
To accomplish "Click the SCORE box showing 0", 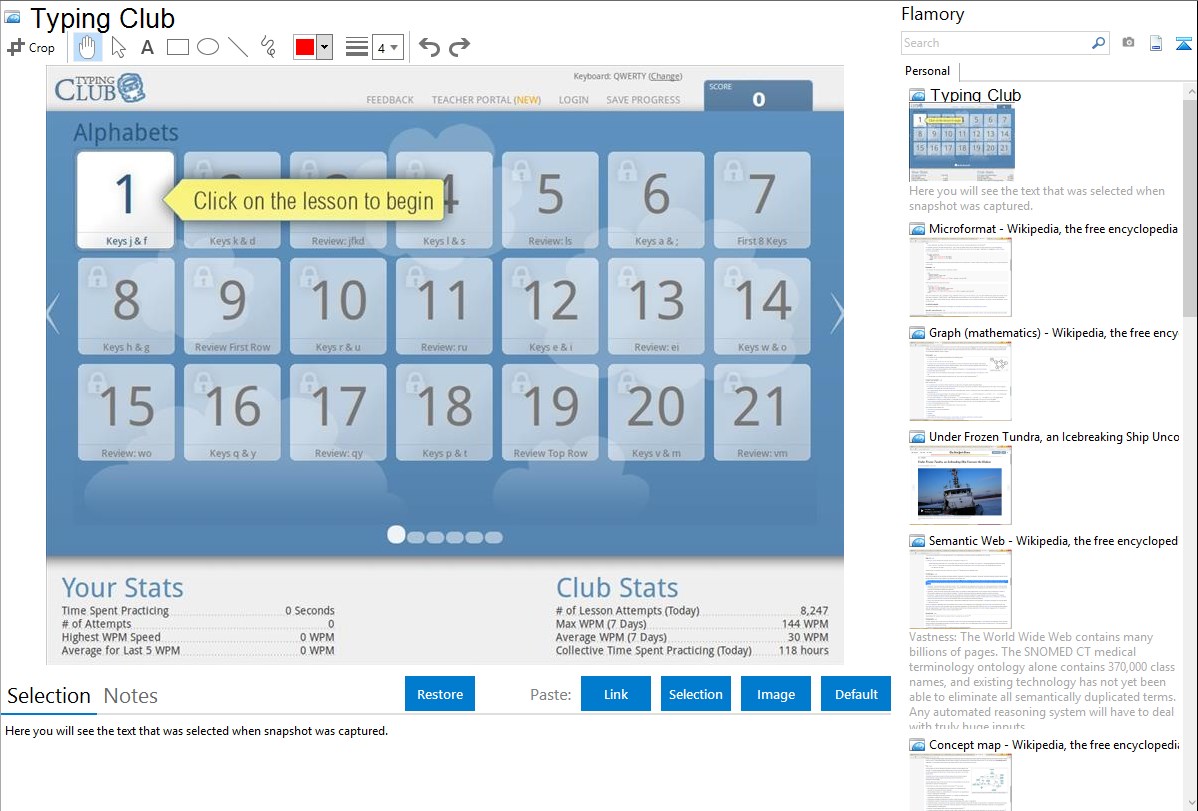I will 758,96.
